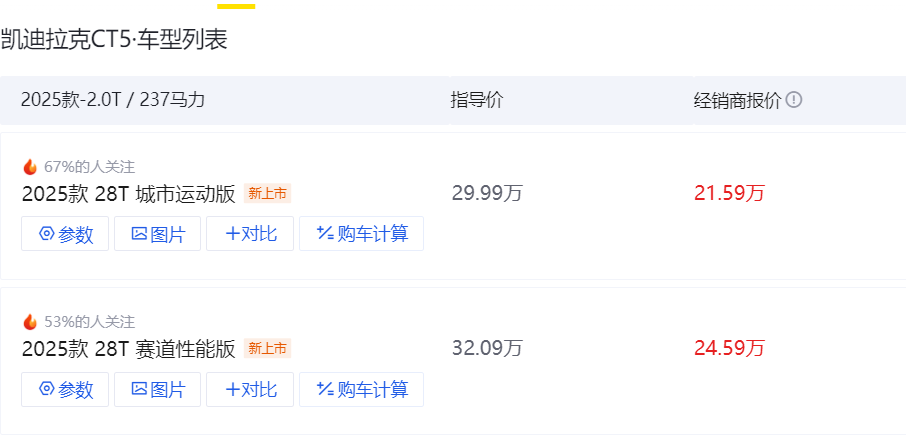
Task: Click 新上市 badge on 赛道性能版
Action: 267,348
